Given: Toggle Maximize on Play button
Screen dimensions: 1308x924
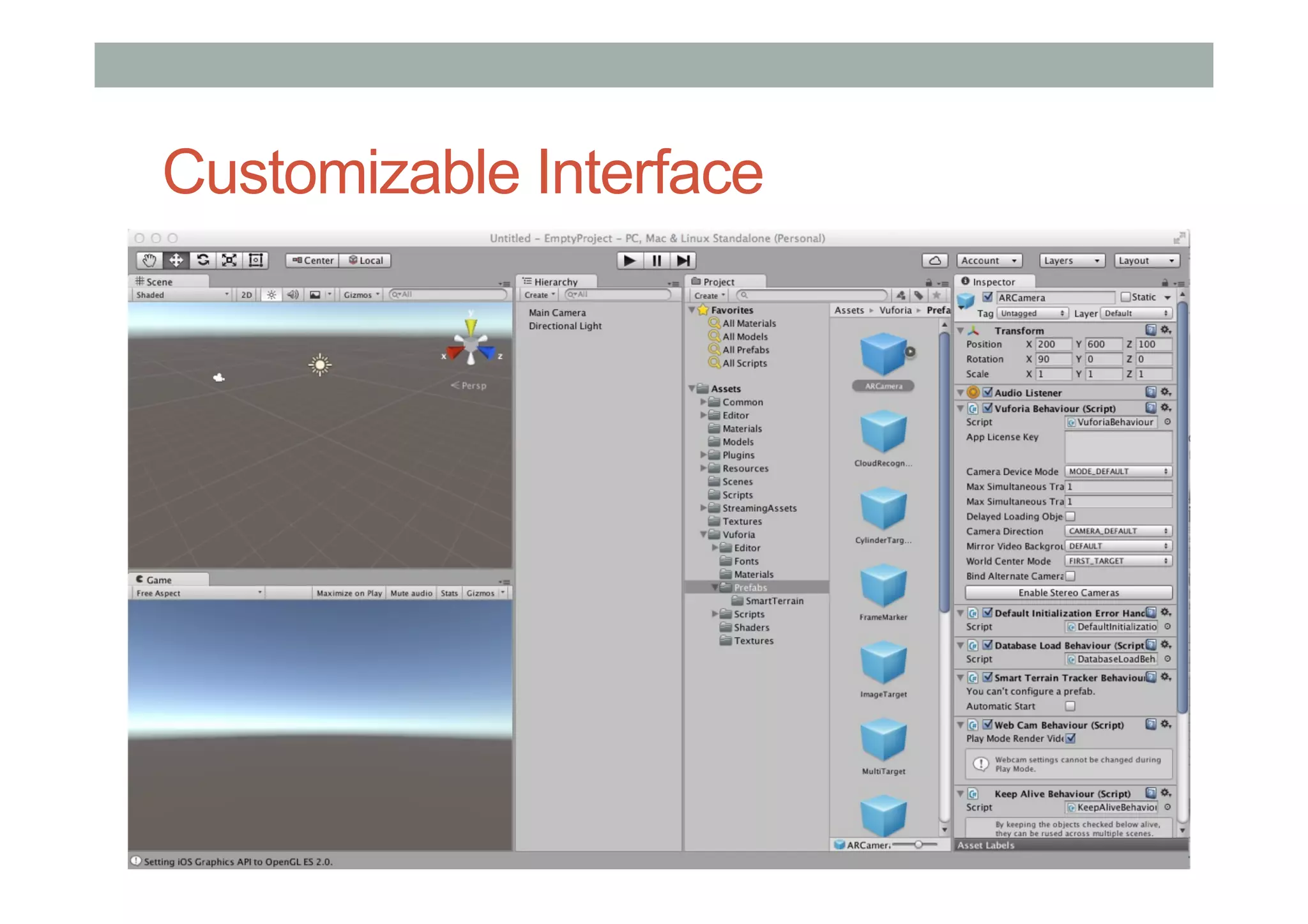Looking at the screenshot, I should click(349, 593).
